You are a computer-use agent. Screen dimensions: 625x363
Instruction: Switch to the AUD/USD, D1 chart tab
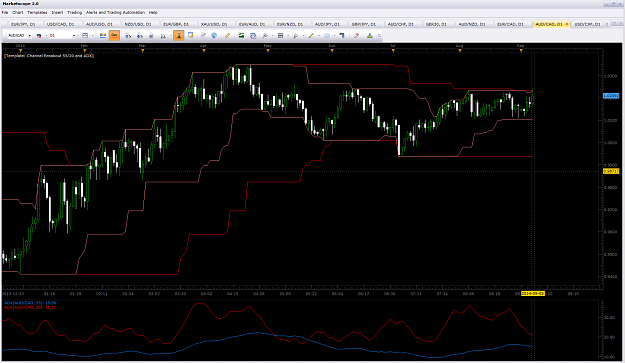point(99,24)
